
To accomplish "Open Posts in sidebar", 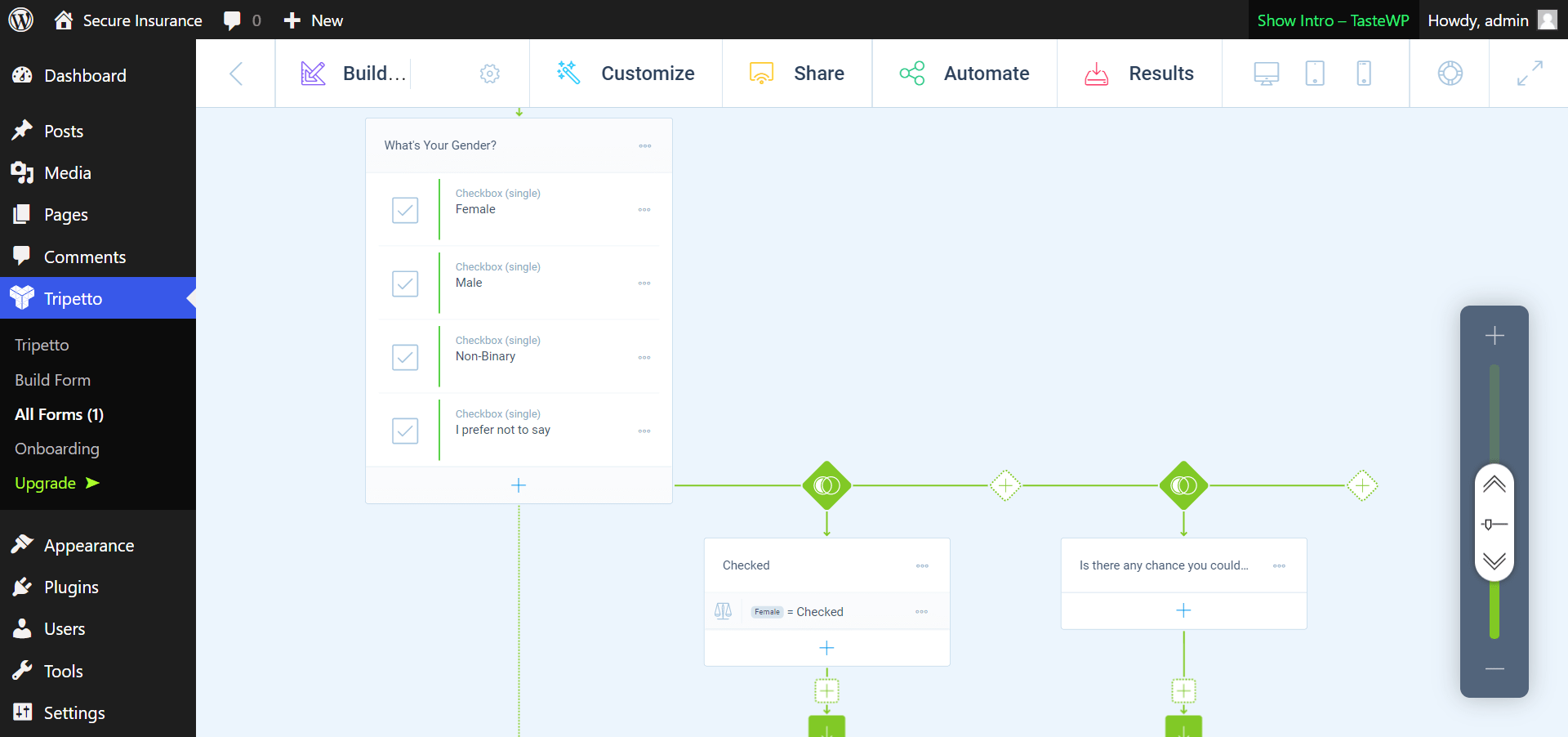I will coord(98,131).
